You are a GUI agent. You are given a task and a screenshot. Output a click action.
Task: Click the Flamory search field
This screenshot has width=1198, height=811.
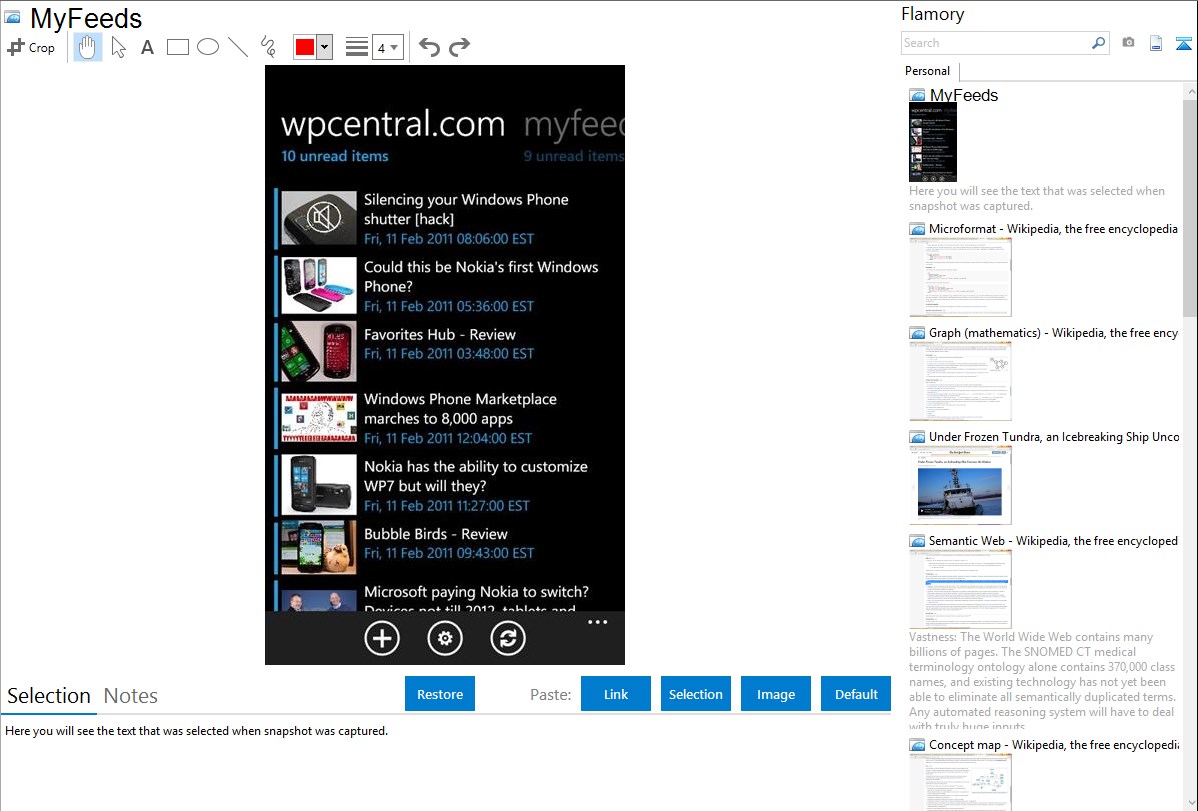(996, 43)
